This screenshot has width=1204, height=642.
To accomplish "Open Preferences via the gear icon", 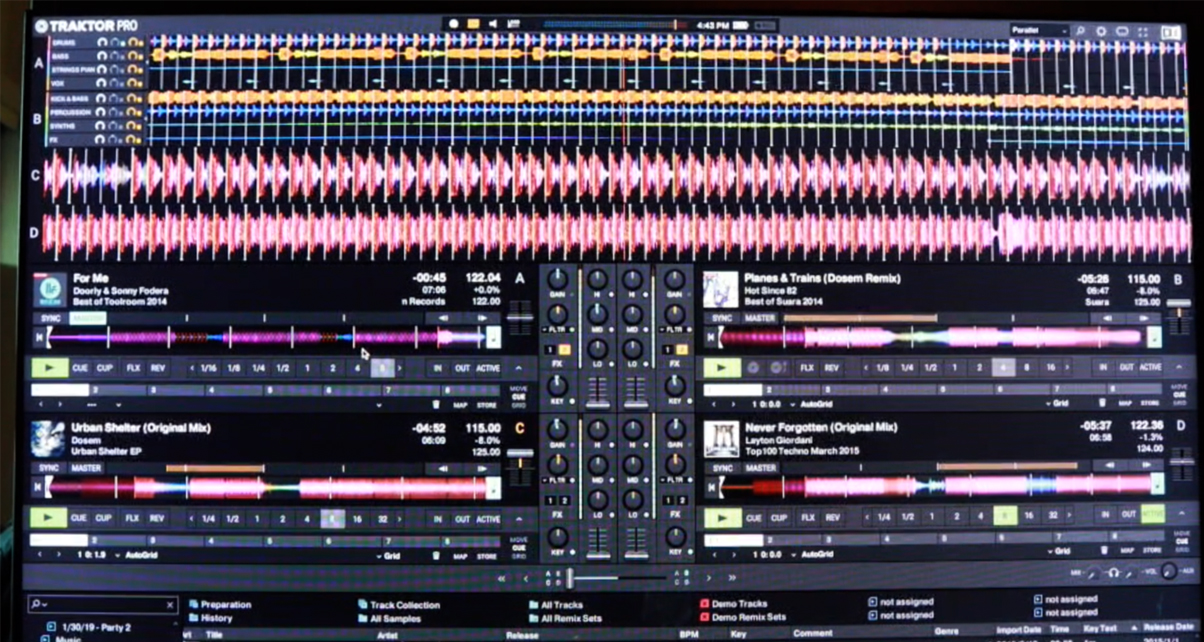I will coord(1101,31).
